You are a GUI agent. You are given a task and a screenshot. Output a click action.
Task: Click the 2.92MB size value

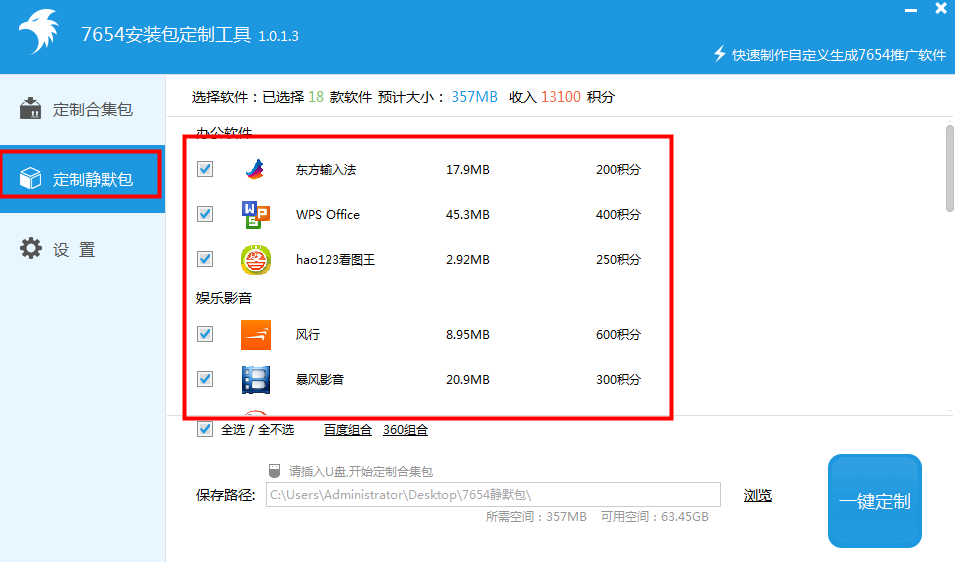tap(468, 260)
